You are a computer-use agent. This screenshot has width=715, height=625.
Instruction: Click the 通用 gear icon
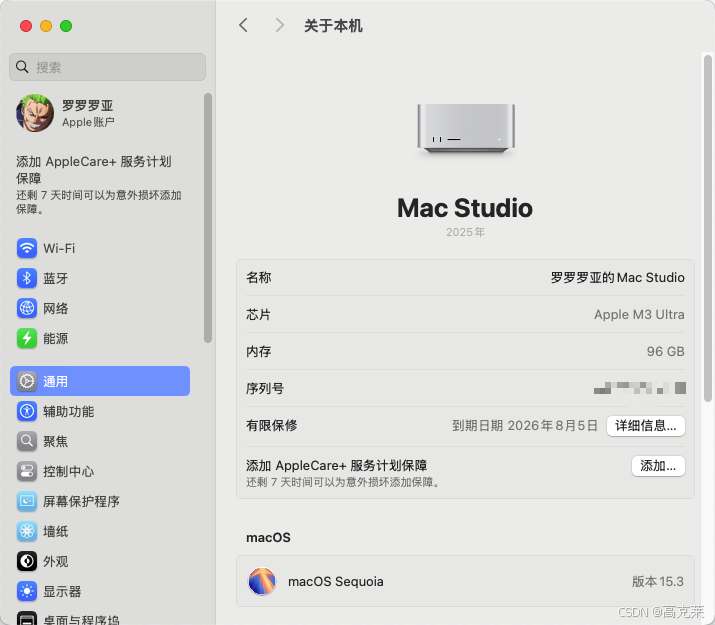[27, 381]
